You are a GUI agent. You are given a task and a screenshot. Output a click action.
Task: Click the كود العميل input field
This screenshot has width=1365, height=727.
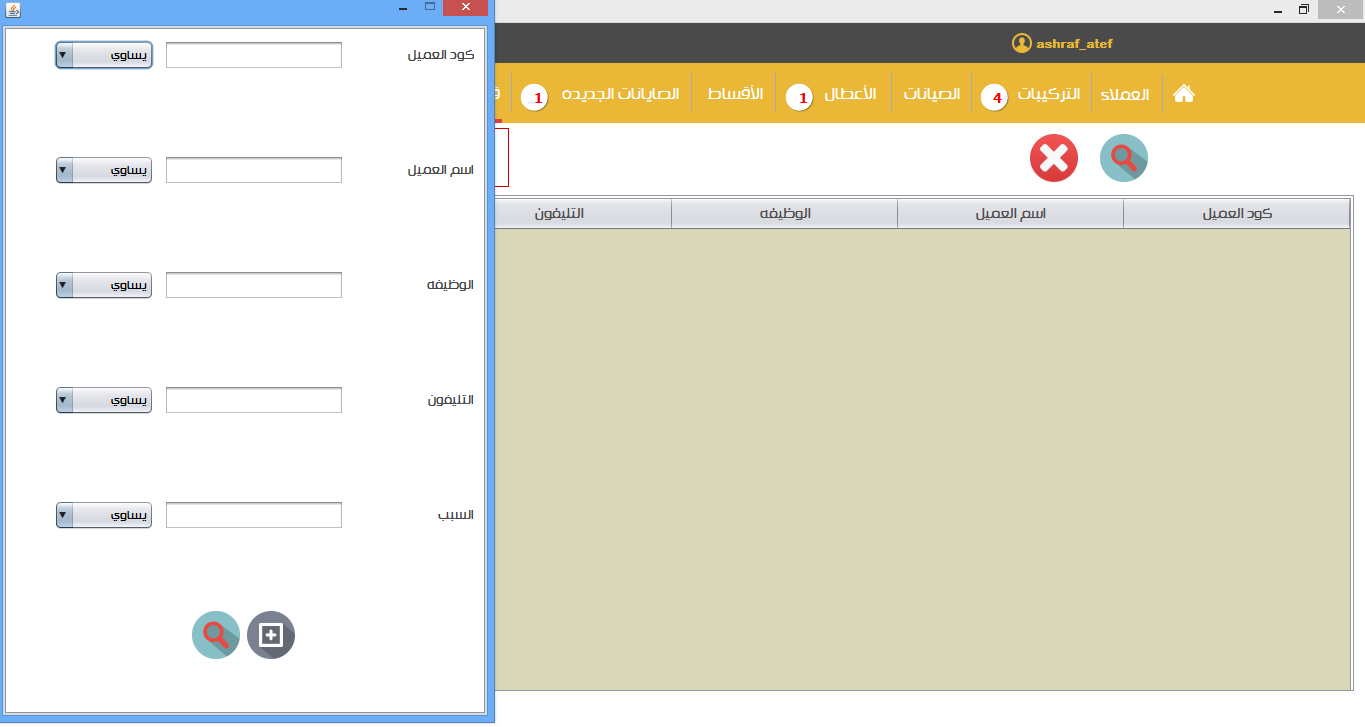254,55
